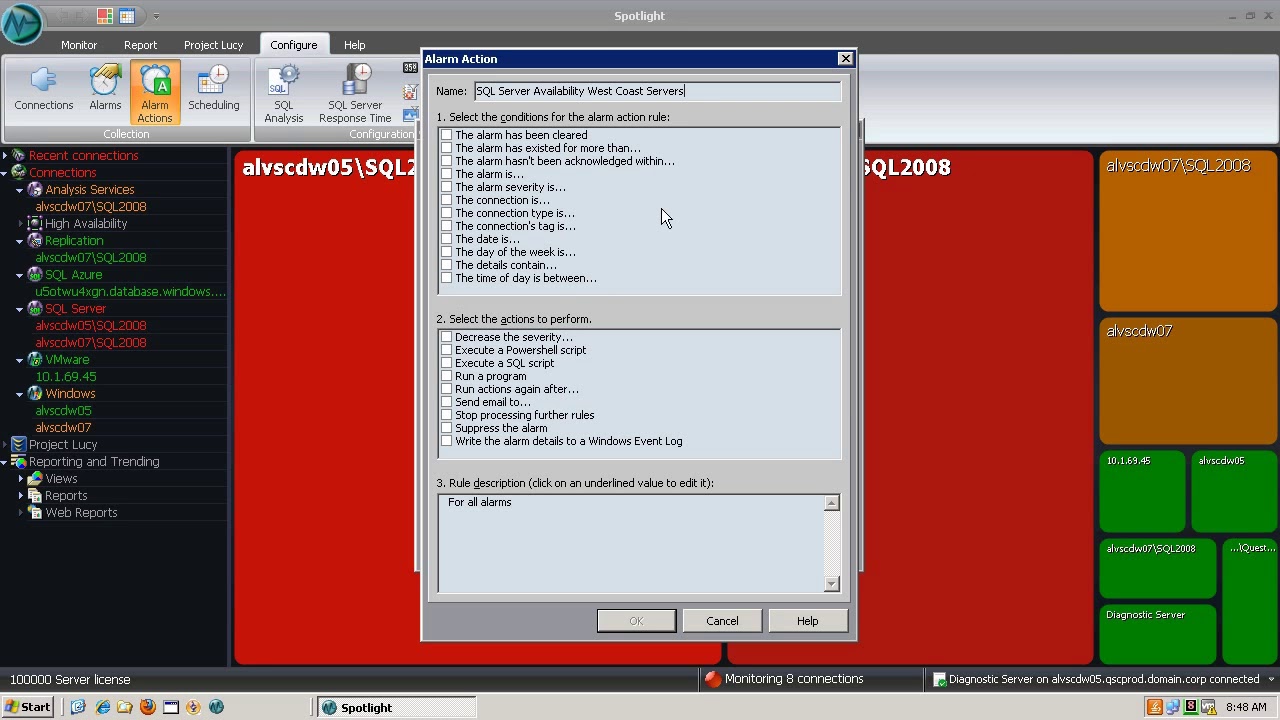Click the small 359 counter icon in the ribbon

410,68
